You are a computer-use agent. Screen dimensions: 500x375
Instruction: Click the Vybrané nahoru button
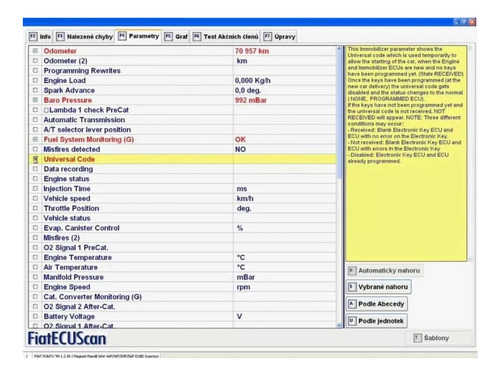click(379, 287)
